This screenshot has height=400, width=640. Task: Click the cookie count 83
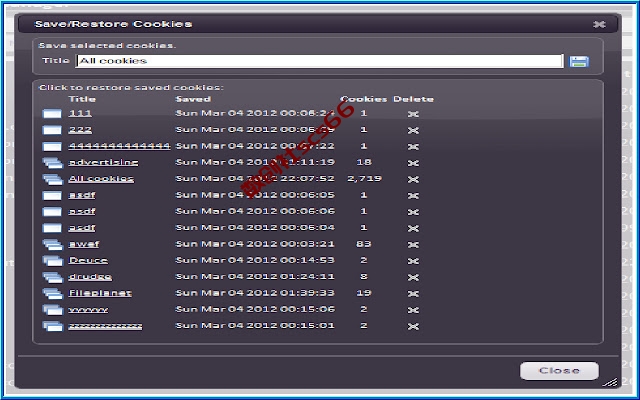tap(364, 244)
